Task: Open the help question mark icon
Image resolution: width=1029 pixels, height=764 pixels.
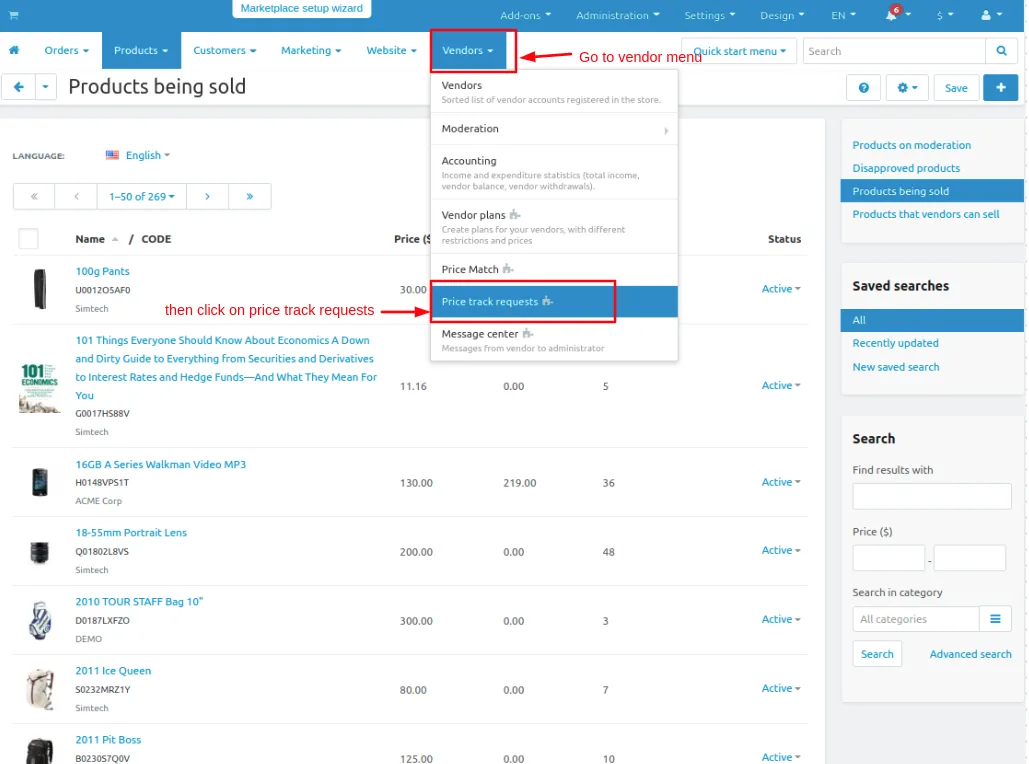Action: click(x=864, y=87)
